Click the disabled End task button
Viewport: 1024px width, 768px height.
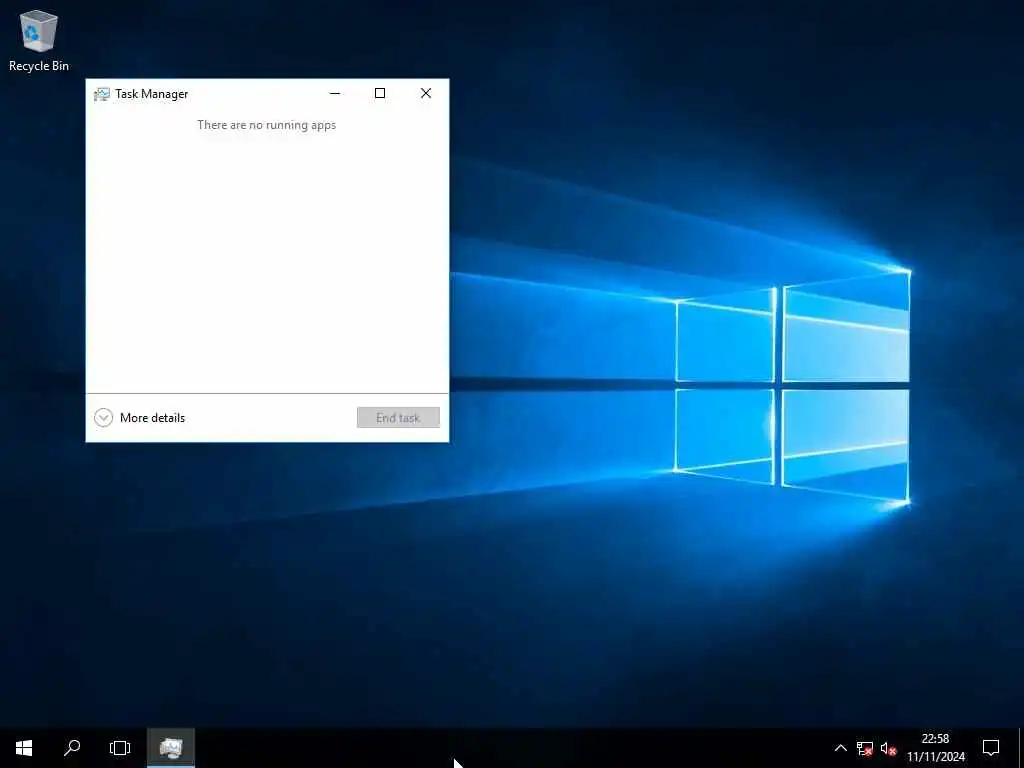398,417
